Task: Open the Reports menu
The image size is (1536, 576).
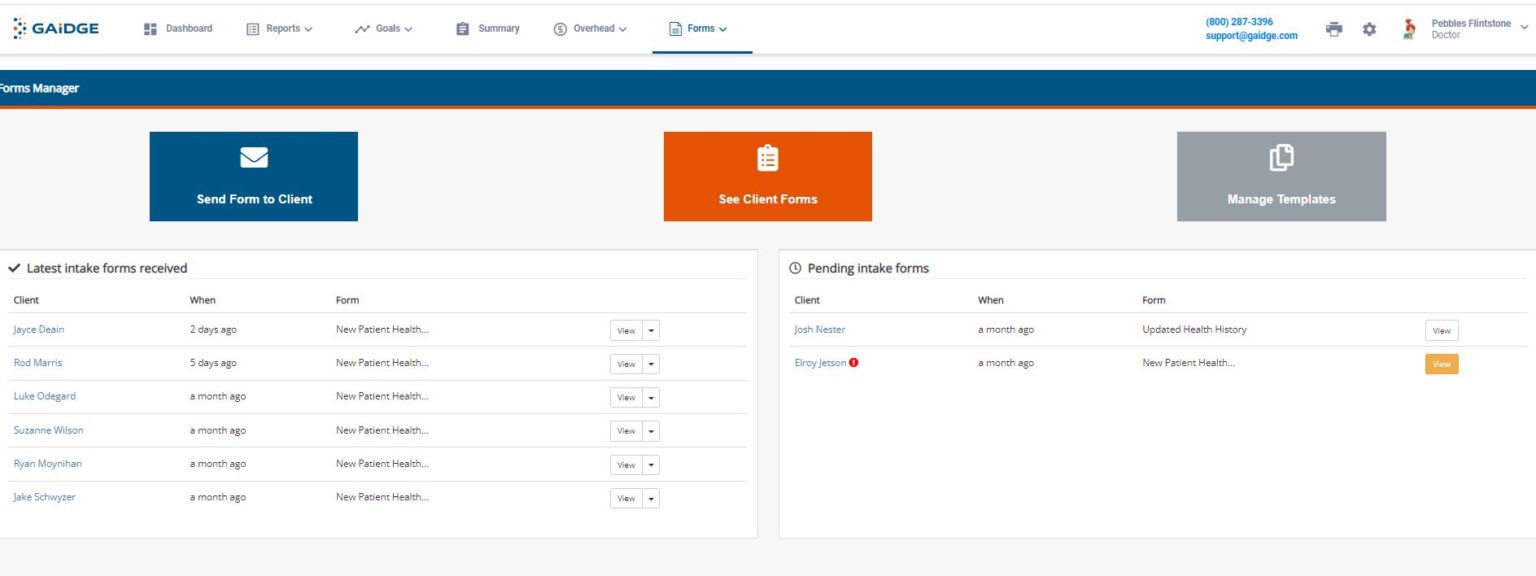Action: click(x=280, y=29)
